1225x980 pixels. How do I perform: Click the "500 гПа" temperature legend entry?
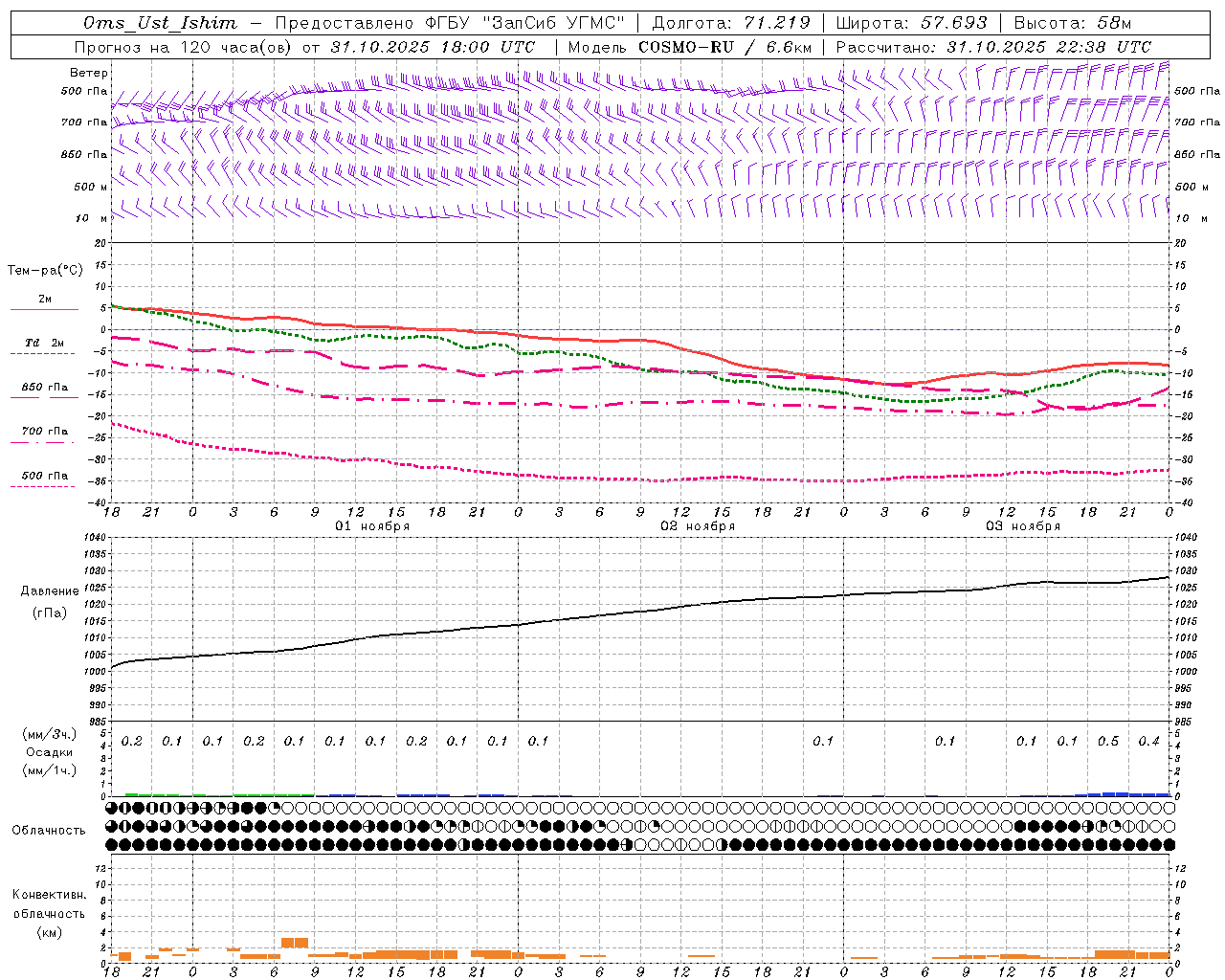pyautogui.click(x=44, y=476)
